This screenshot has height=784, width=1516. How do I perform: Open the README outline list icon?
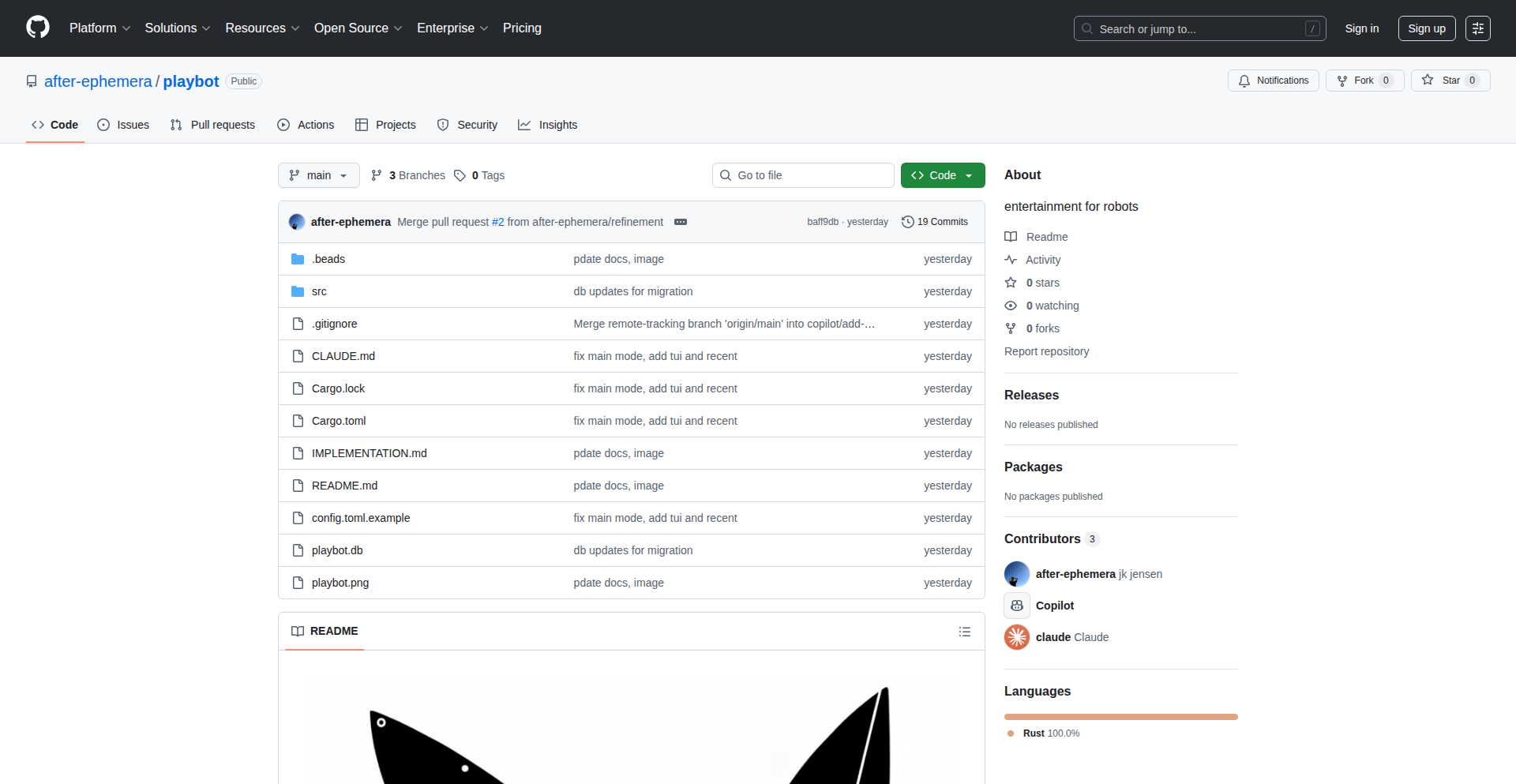point(965,632)
